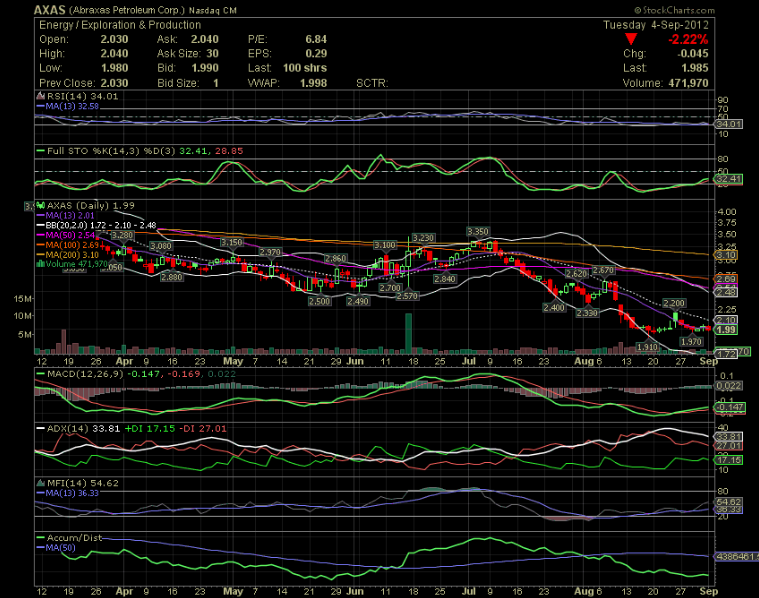
Task: Click the 0.022 MACD histogram axis tag
Action: pos(729,385)
